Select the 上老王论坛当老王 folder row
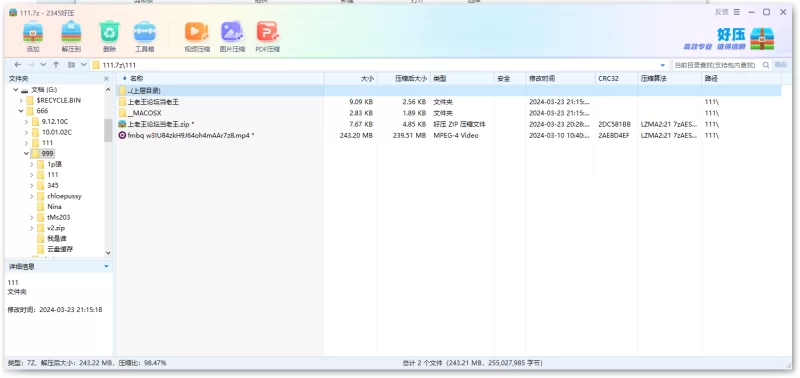The image size is (800, 378). pos(449,102)
